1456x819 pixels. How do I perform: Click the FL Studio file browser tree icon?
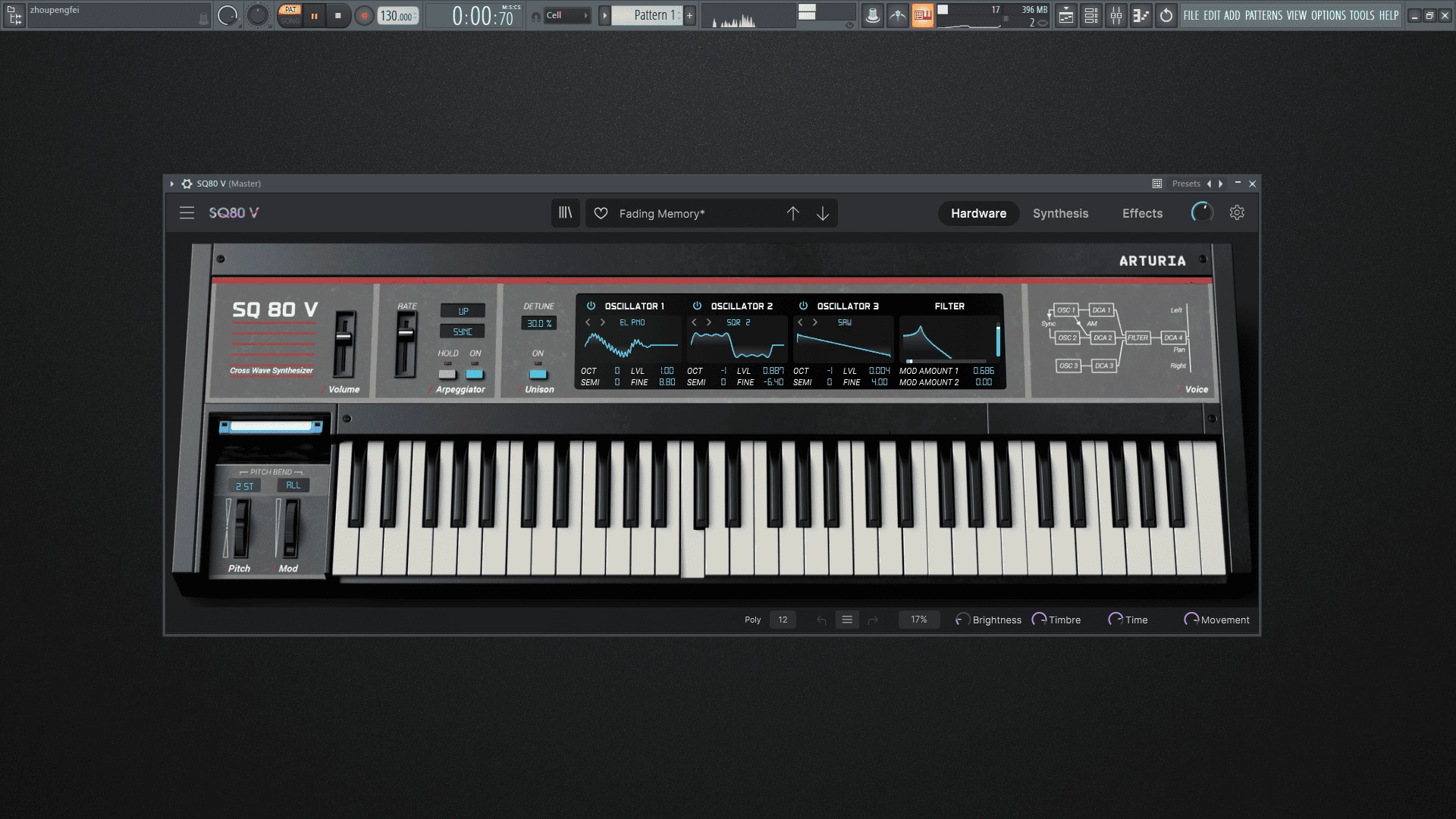[14, 15]
